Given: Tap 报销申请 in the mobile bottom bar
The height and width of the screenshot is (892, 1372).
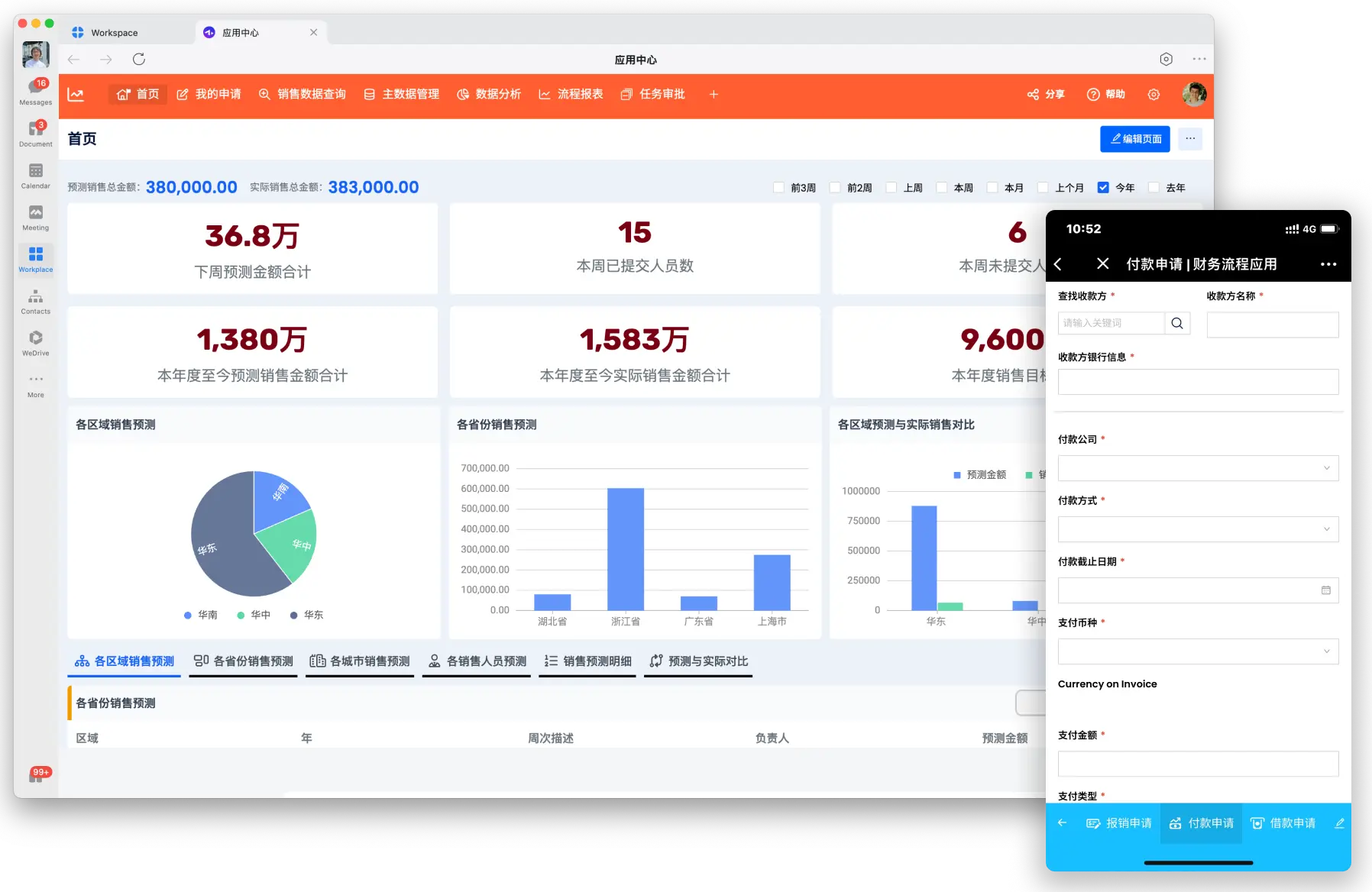Looking at the screenshot, I should pos(1119,823).
